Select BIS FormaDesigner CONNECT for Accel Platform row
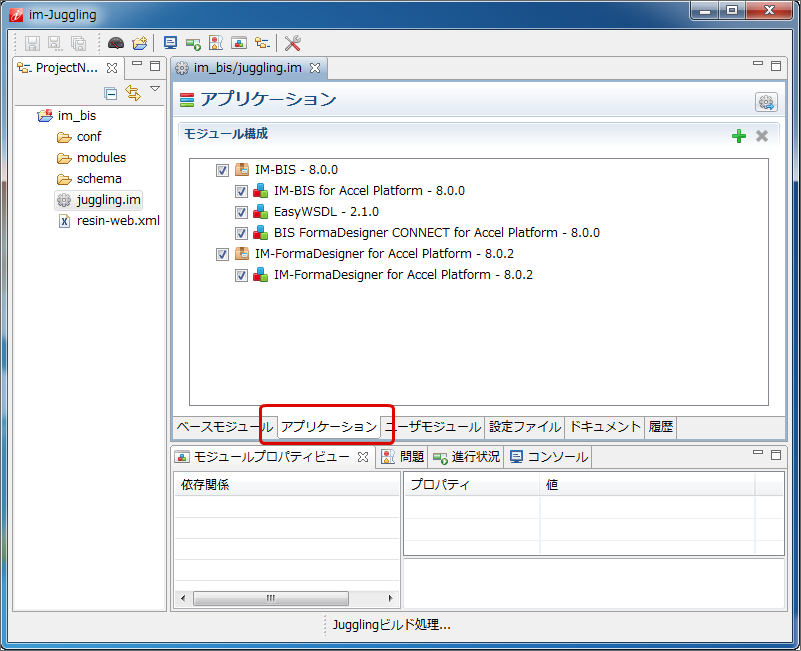Viewport: 801px width, 651px height. pyautogui.click(x=437, y=232)
